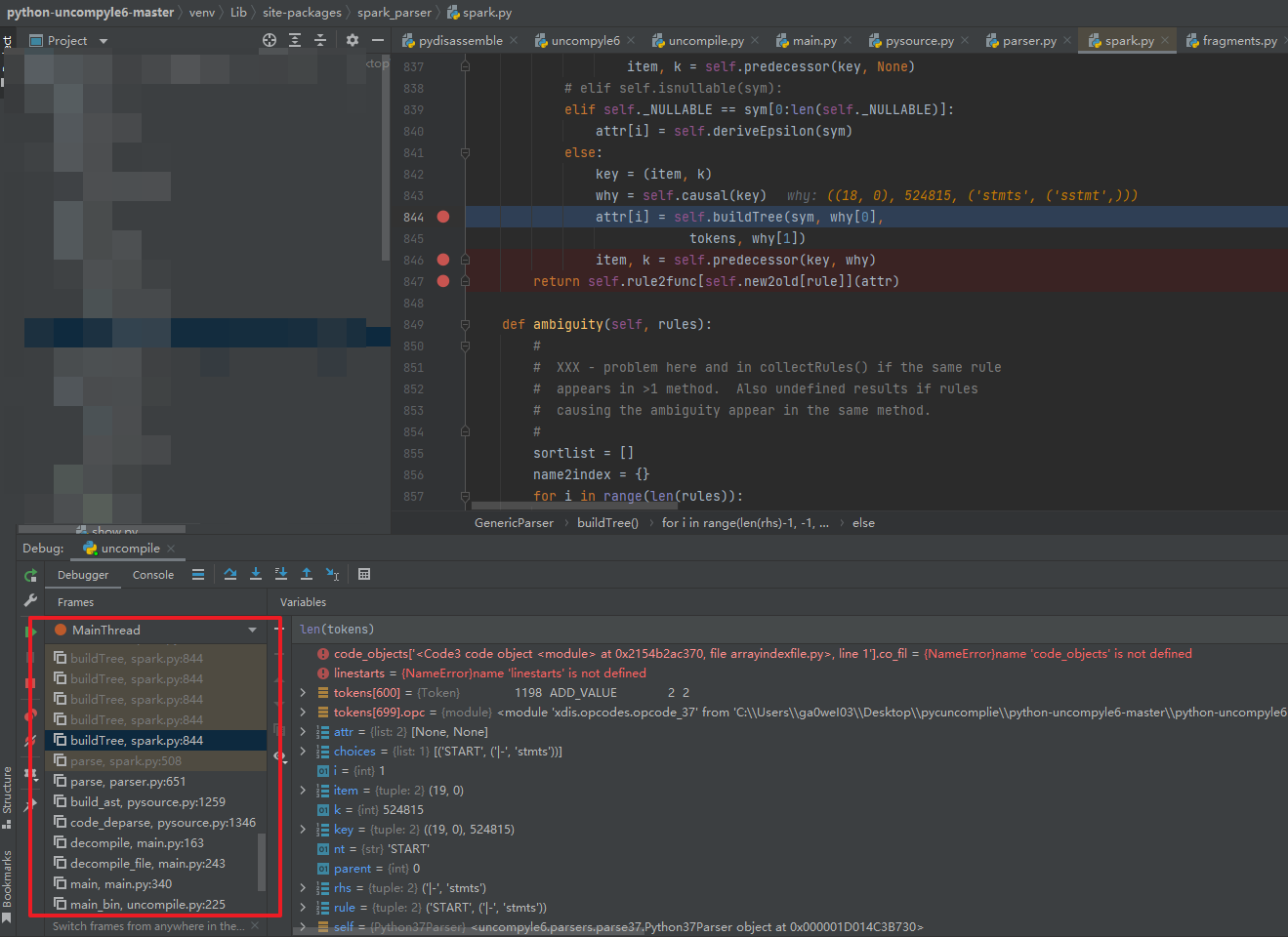
Task: Click buildTree() in the code breadcrumb
Action: [x=607, y=523]
